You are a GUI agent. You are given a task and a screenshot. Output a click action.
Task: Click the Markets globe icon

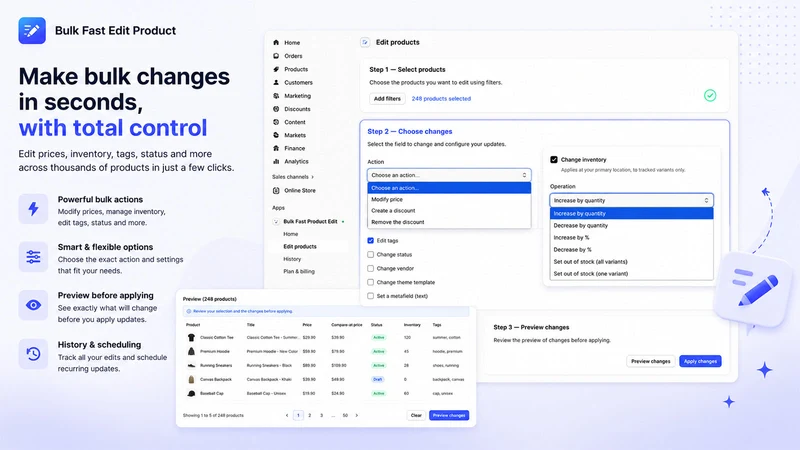[276, 135]
